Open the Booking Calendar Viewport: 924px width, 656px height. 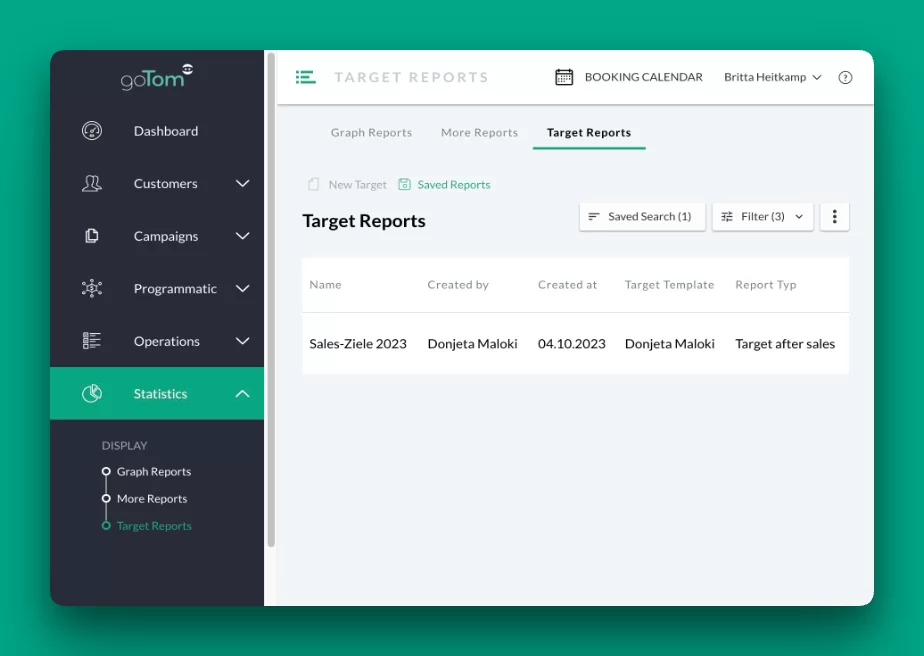click(x=629, y=77)
